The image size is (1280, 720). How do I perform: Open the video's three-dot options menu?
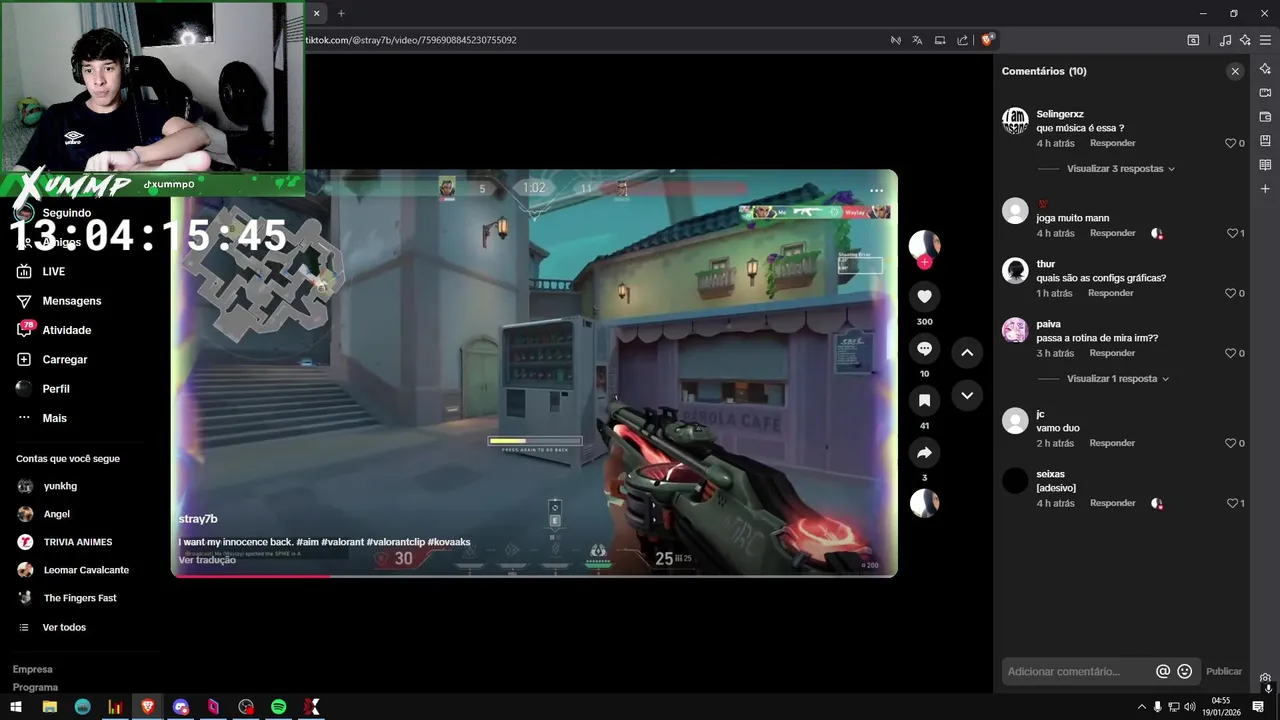coord(876,190)
